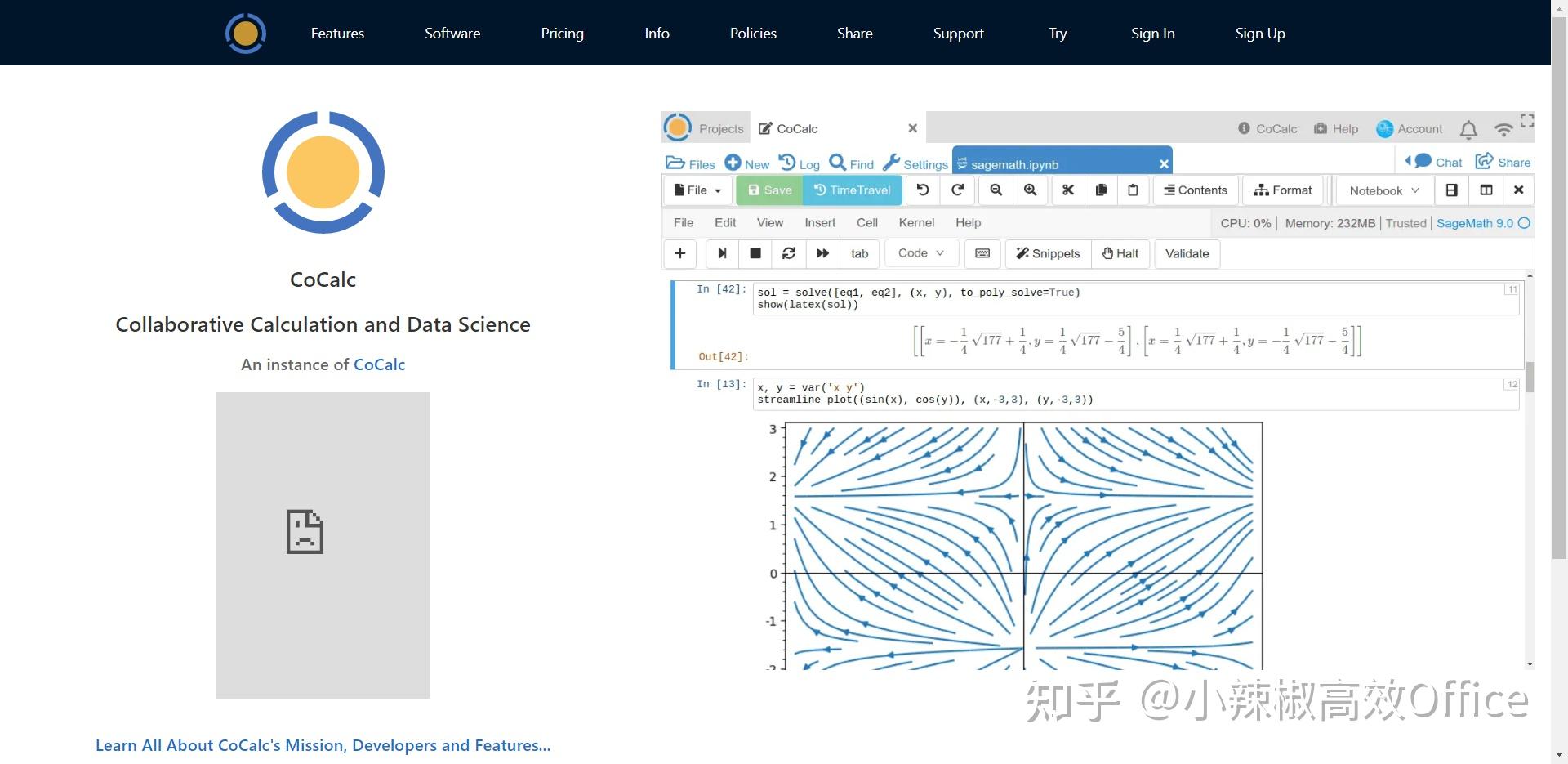Expand the File menu dropdown

coord(696,190)
